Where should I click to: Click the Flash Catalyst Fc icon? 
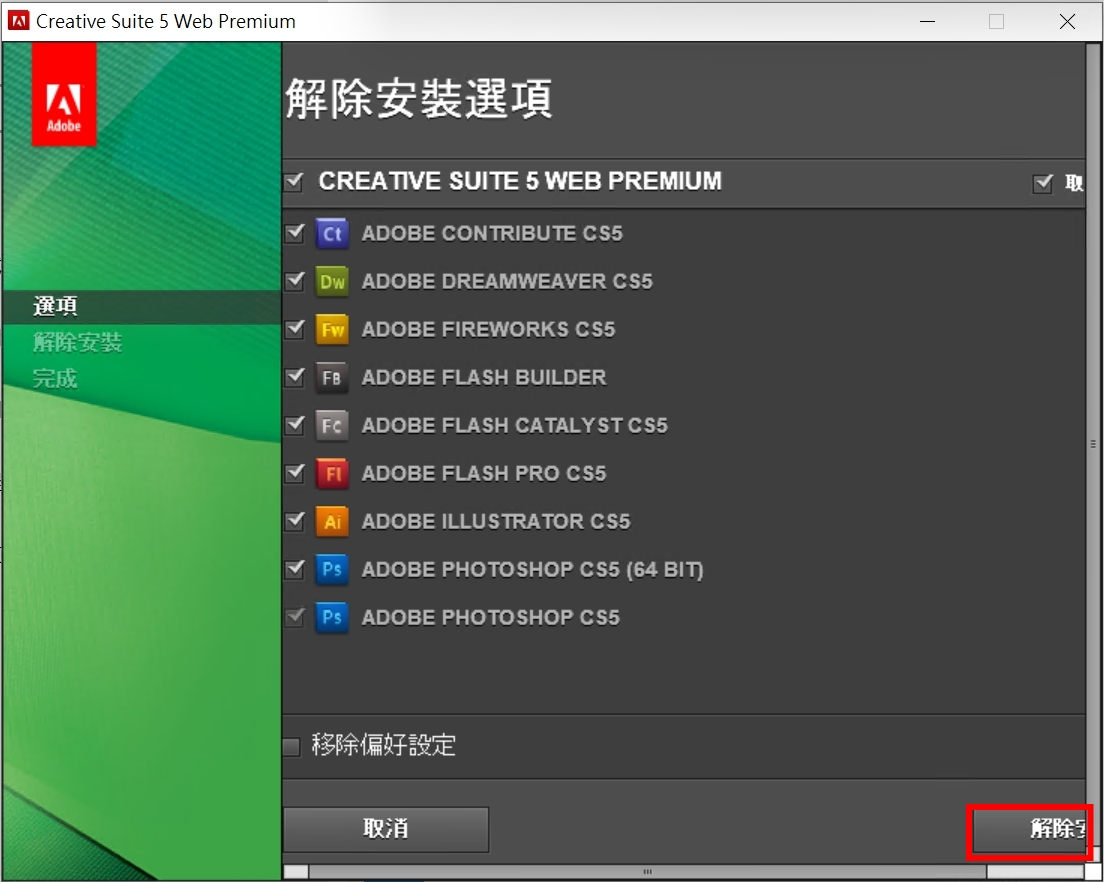332,426
